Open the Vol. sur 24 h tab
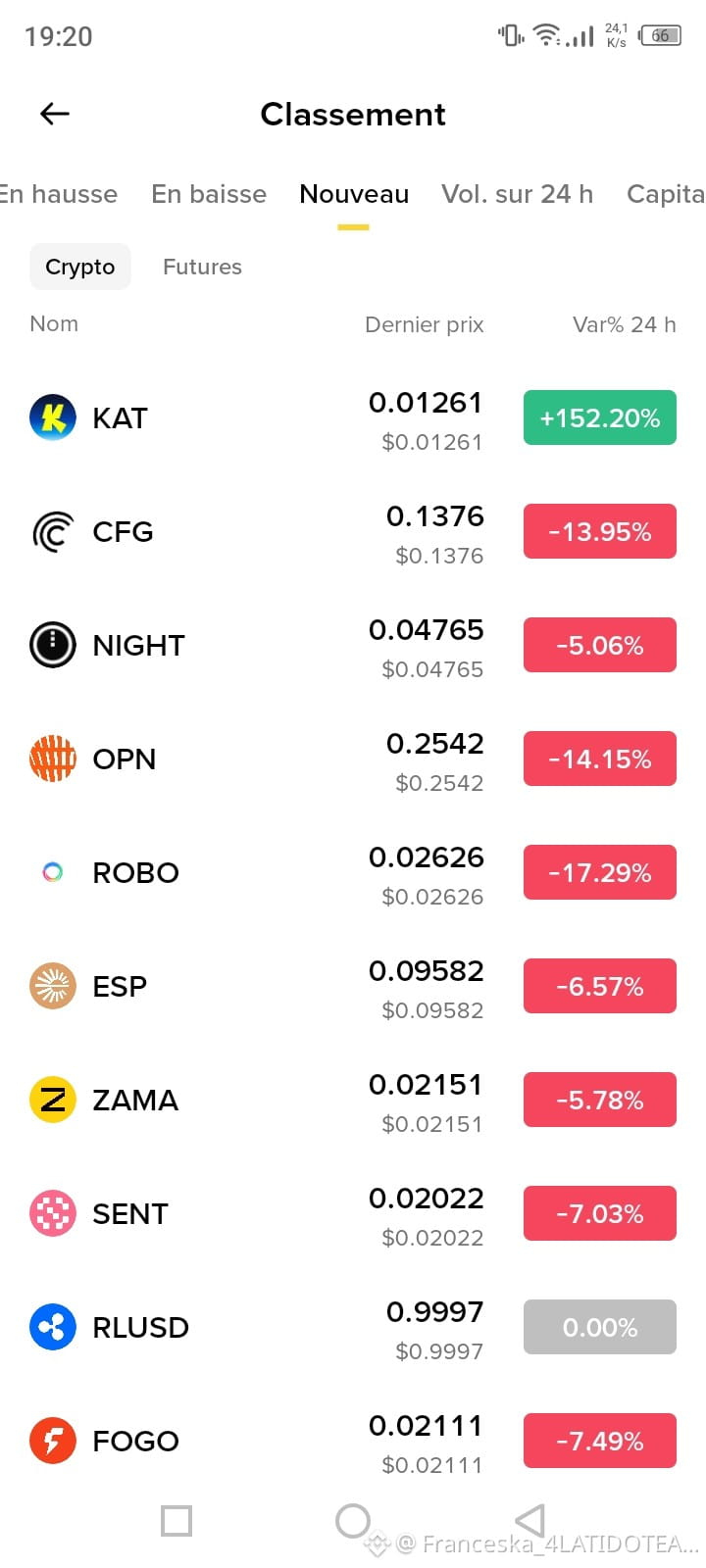The height and width of the screenshot is (1568, 706). tap(518, 194)
